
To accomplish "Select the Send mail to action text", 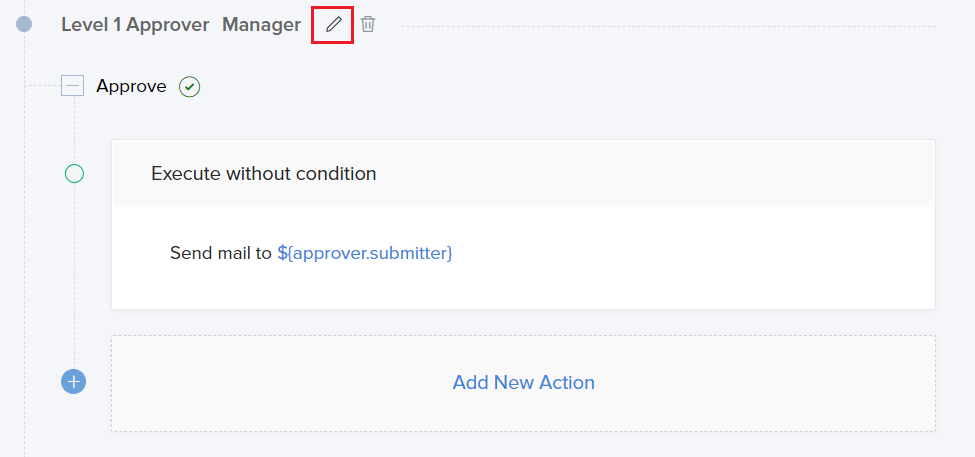I will (x=220, y=254).
